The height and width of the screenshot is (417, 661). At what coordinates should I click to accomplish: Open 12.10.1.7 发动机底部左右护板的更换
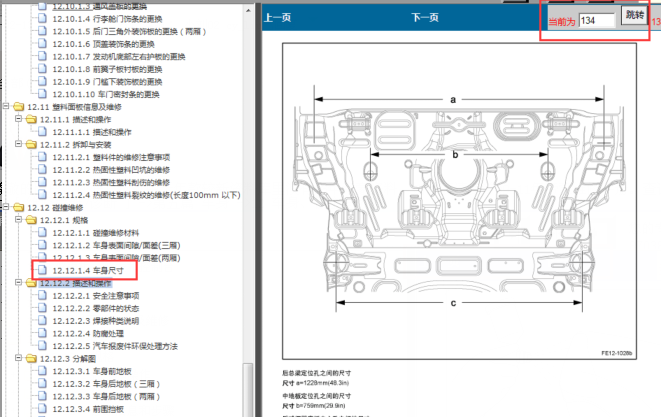tap(119, 56)
